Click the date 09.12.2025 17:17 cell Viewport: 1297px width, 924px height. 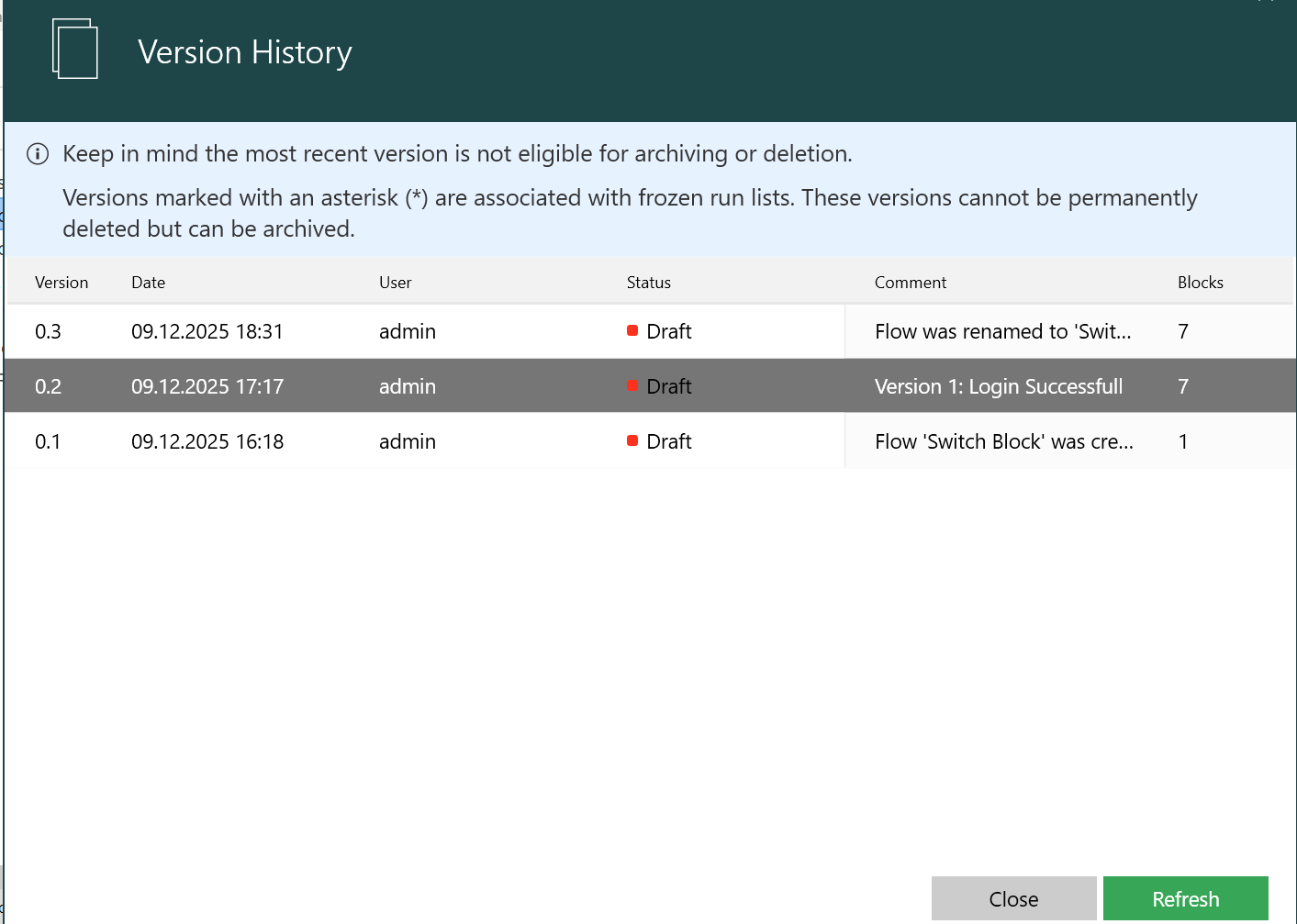[x=207, y=386]
